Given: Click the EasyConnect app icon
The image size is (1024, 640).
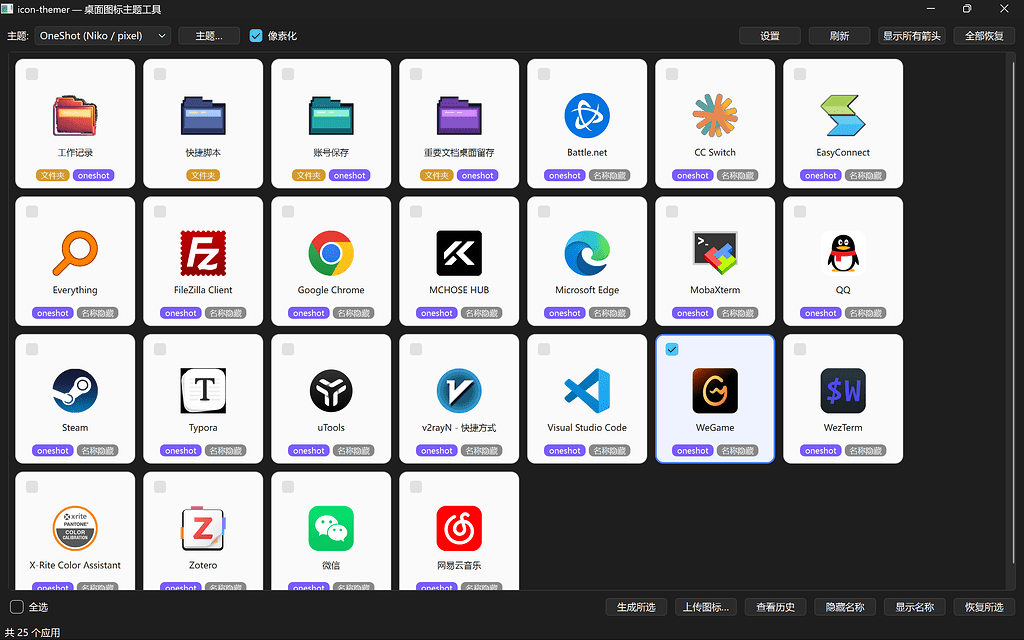Looking at the screenshot, I should point(843,116).
